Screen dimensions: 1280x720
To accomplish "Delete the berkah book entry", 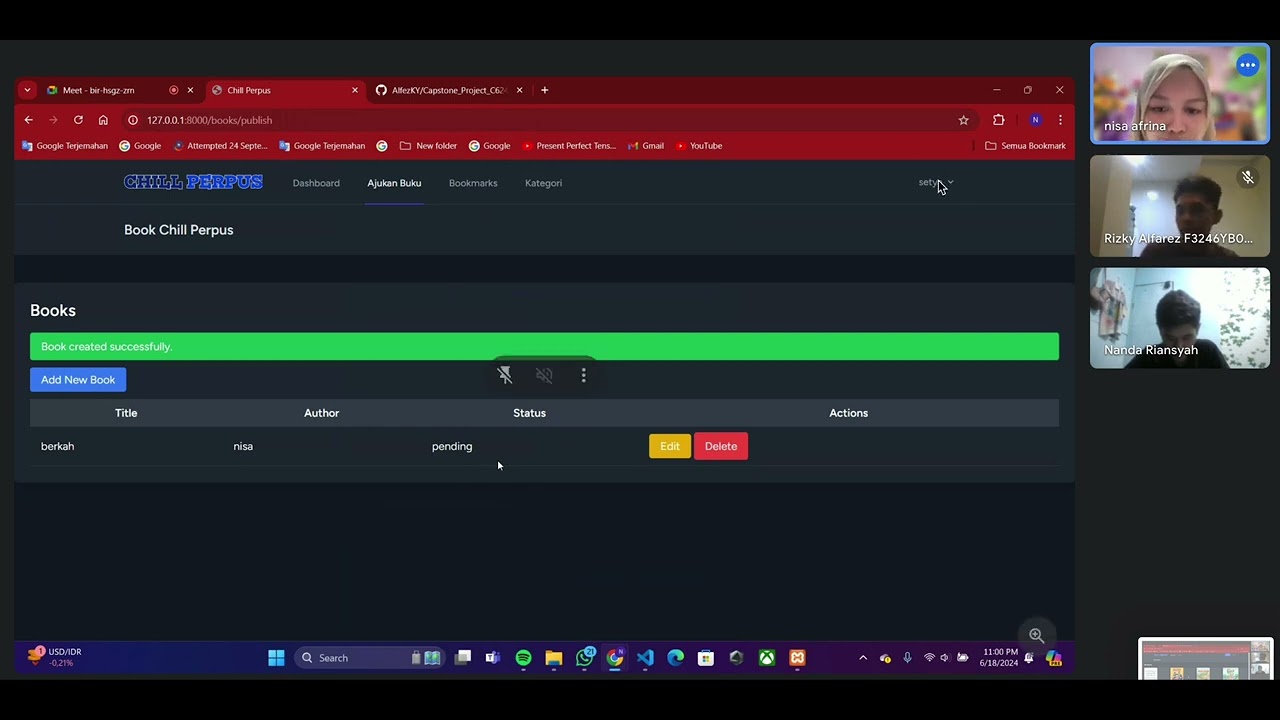I will [721, 446].
